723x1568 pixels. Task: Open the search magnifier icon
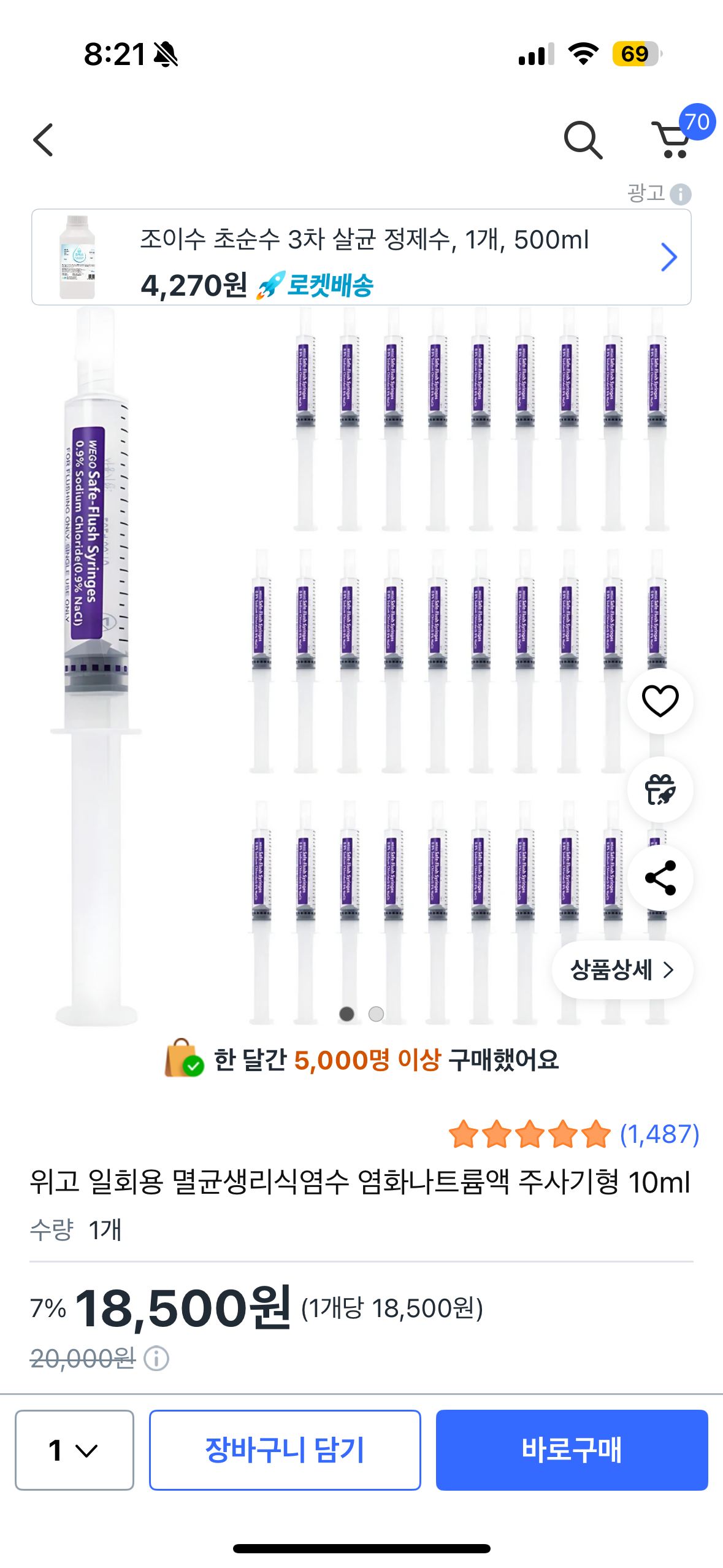click(583, 140)
